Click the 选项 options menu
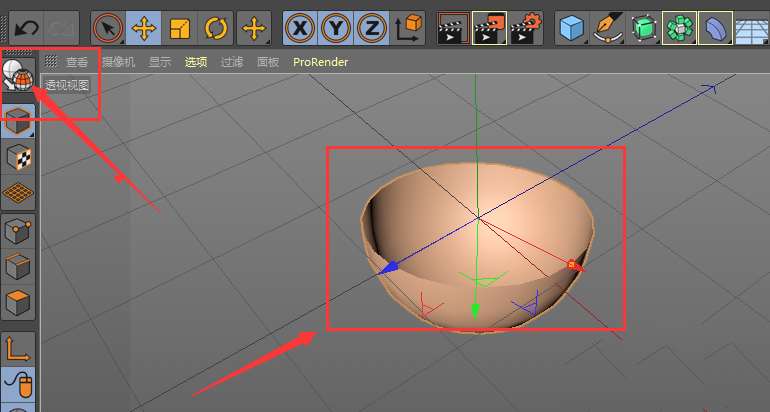Screen dimensions: 770x412 coord(196,62)
